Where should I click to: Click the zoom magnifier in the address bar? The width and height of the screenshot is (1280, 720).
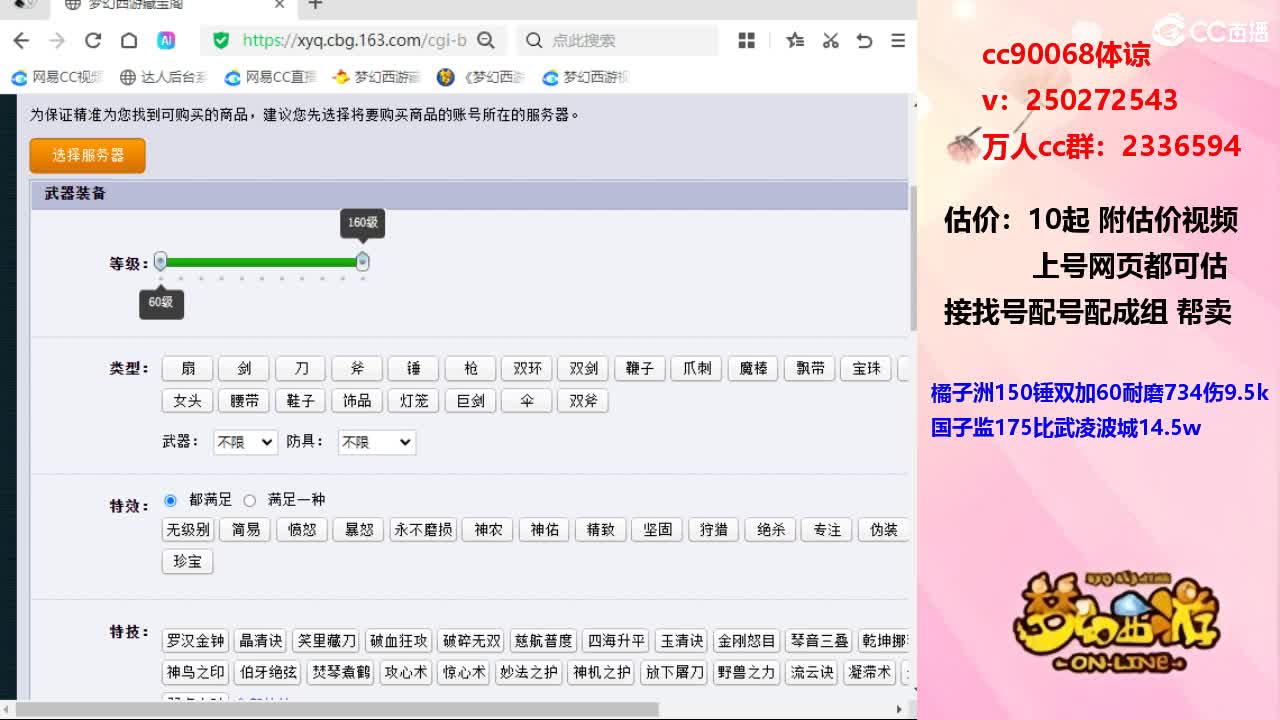click(x=486, y=40)
